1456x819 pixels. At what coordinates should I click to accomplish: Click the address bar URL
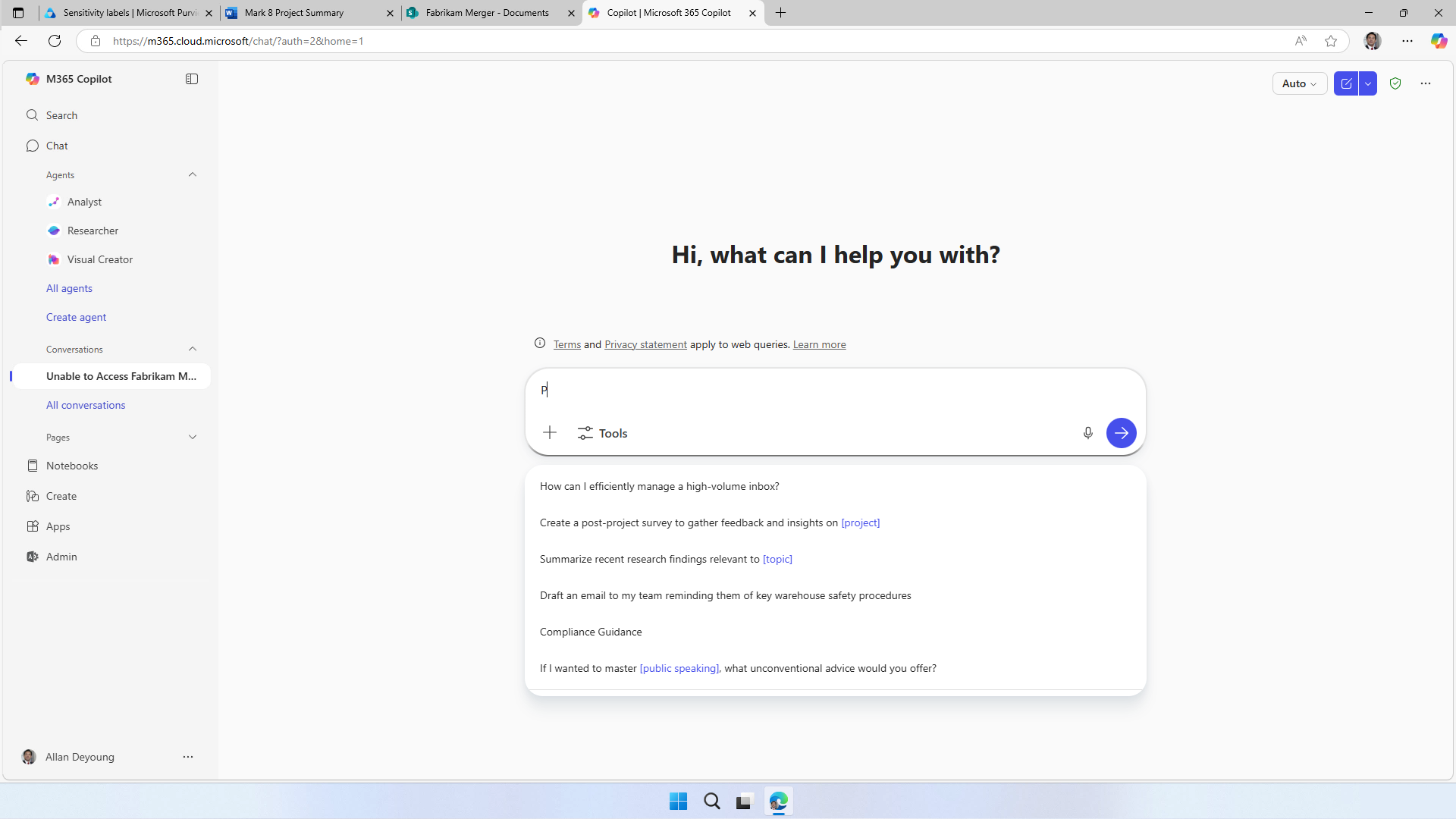pyautogui.click(x=238, y=41)
